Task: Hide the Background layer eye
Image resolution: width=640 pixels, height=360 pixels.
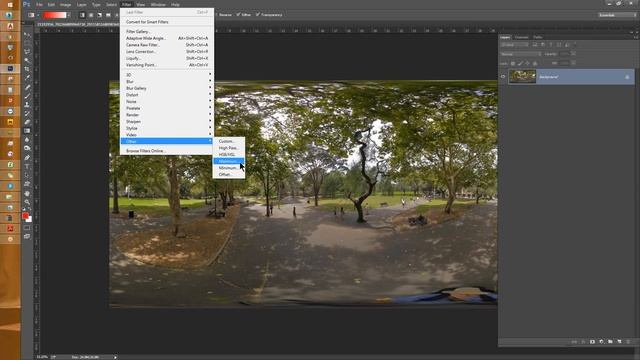Action: pyautogui.click(x=503, y=76)
